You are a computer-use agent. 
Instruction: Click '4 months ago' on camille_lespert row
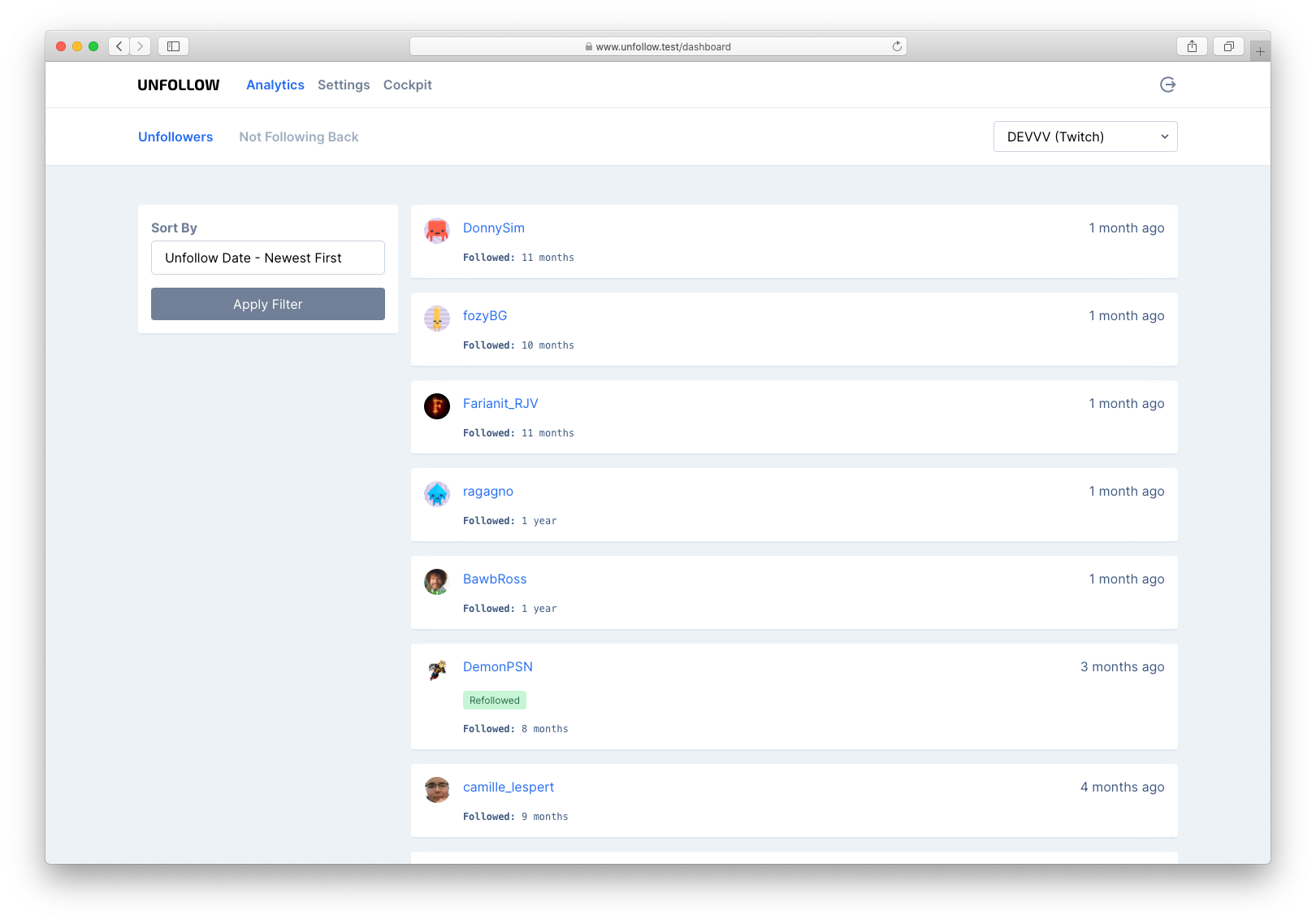pyautogui.click(x=1122, y=787)
